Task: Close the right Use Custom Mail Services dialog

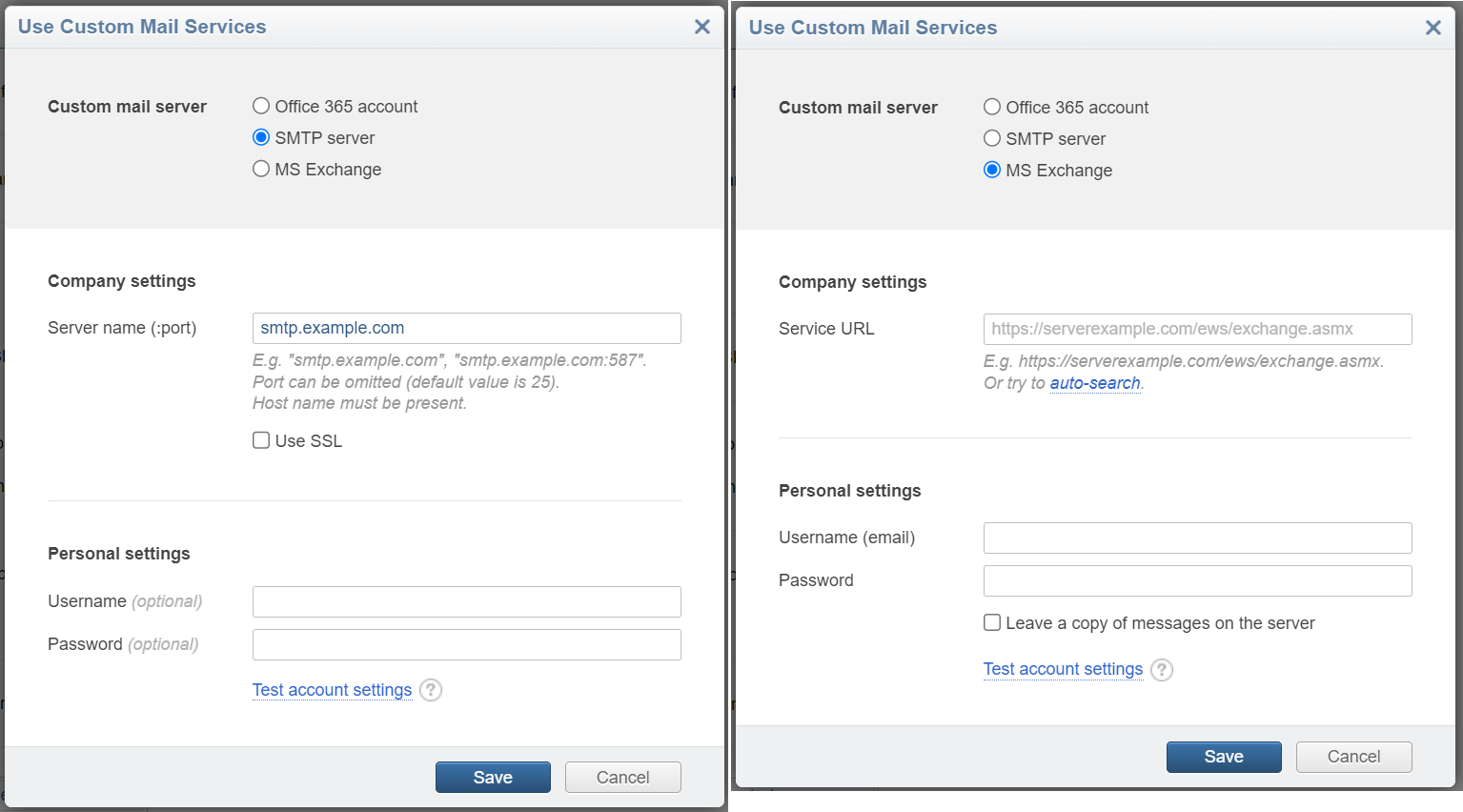Action: point(1433,28)
